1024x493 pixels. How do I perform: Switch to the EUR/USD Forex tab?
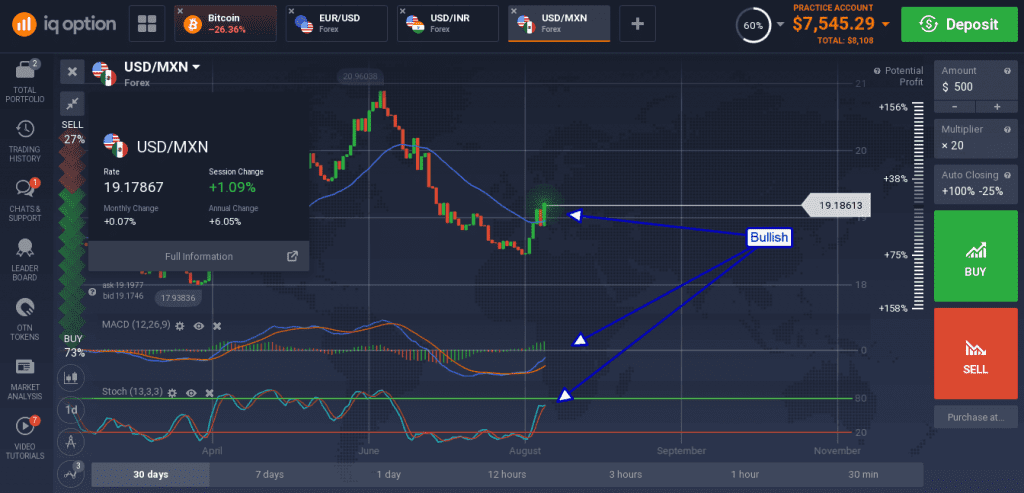(x=336, y=24)
